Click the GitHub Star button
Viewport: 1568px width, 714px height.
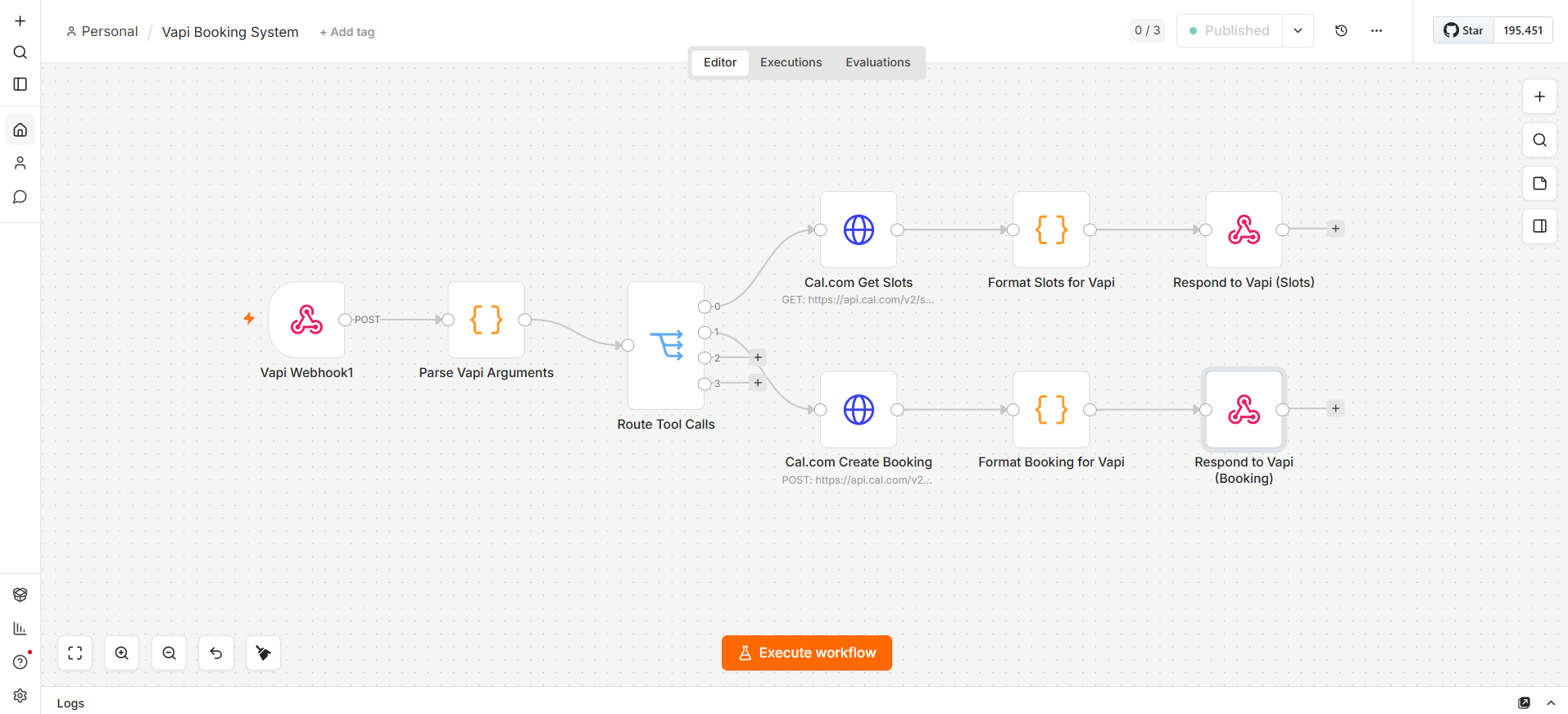pyautogui.click(x=1463, y=30)
